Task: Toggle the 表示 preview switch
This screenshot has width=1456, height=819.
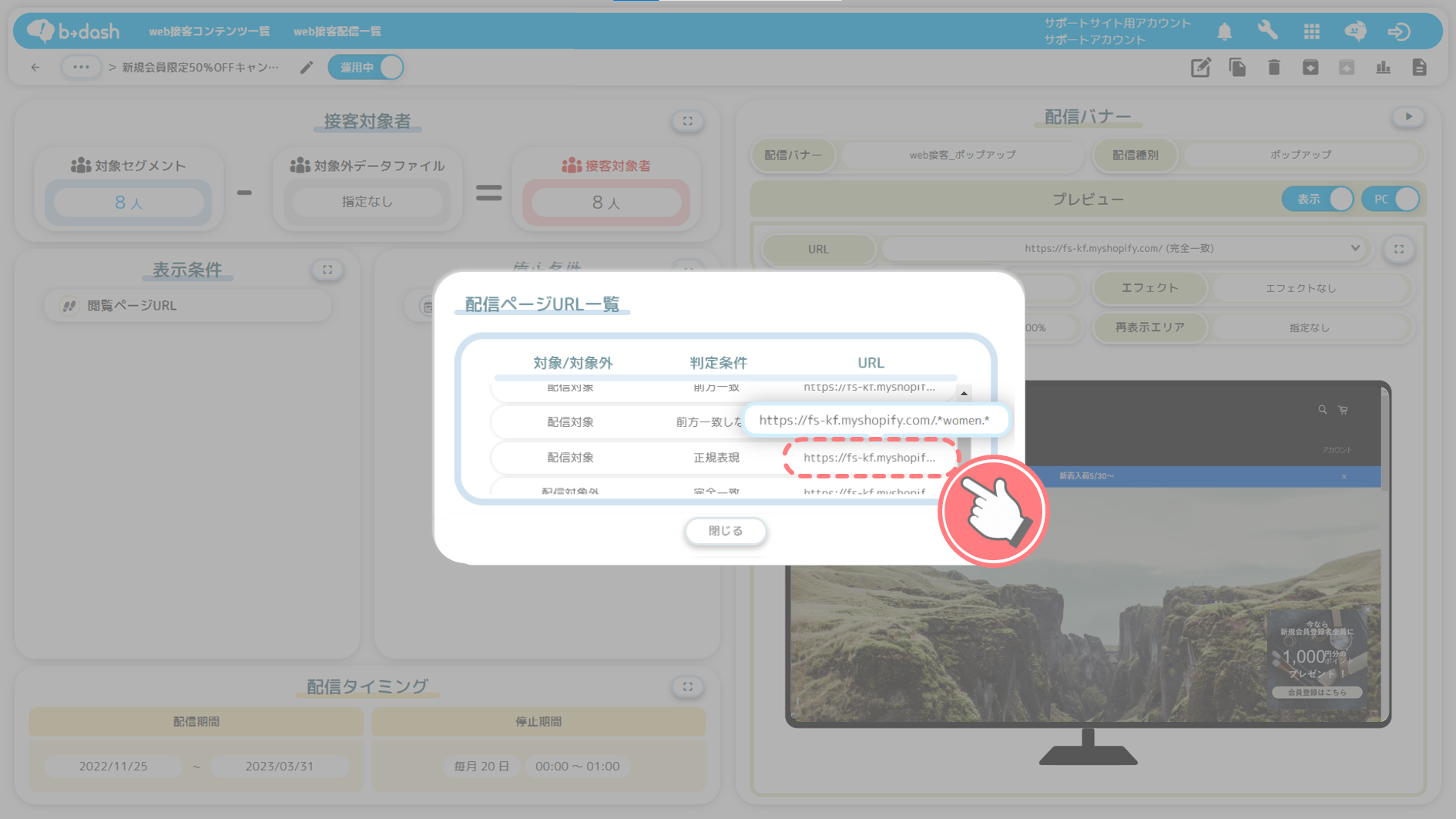Action: (x=1318, y=199)
